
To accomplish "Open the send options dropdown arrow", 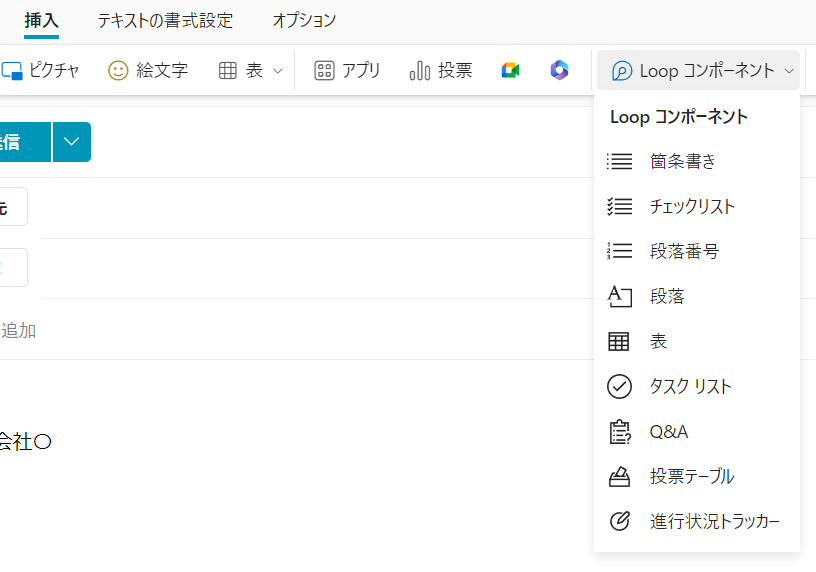I will click(72, 142).
